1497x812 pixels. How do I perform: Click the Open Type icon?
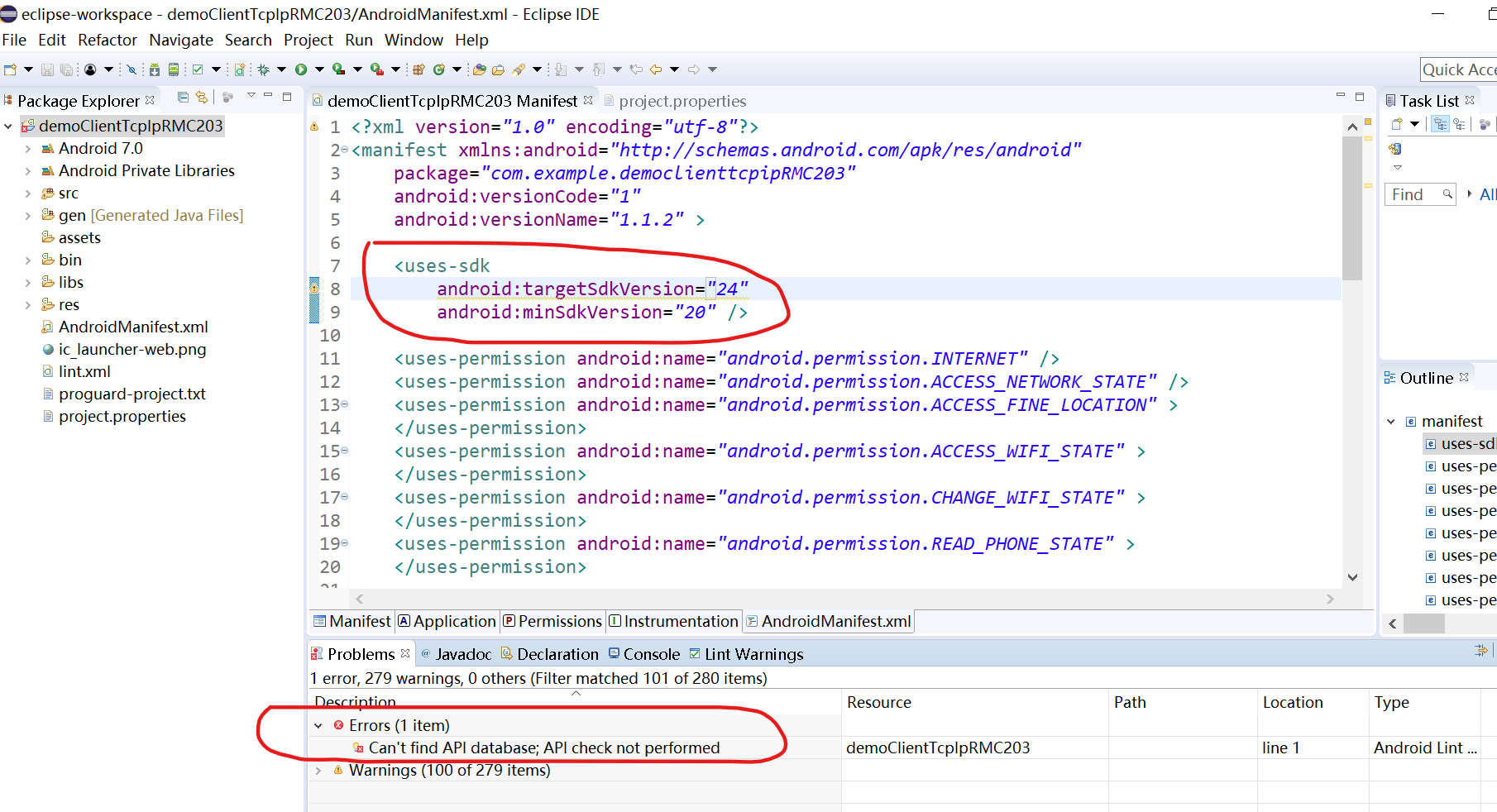479,69
